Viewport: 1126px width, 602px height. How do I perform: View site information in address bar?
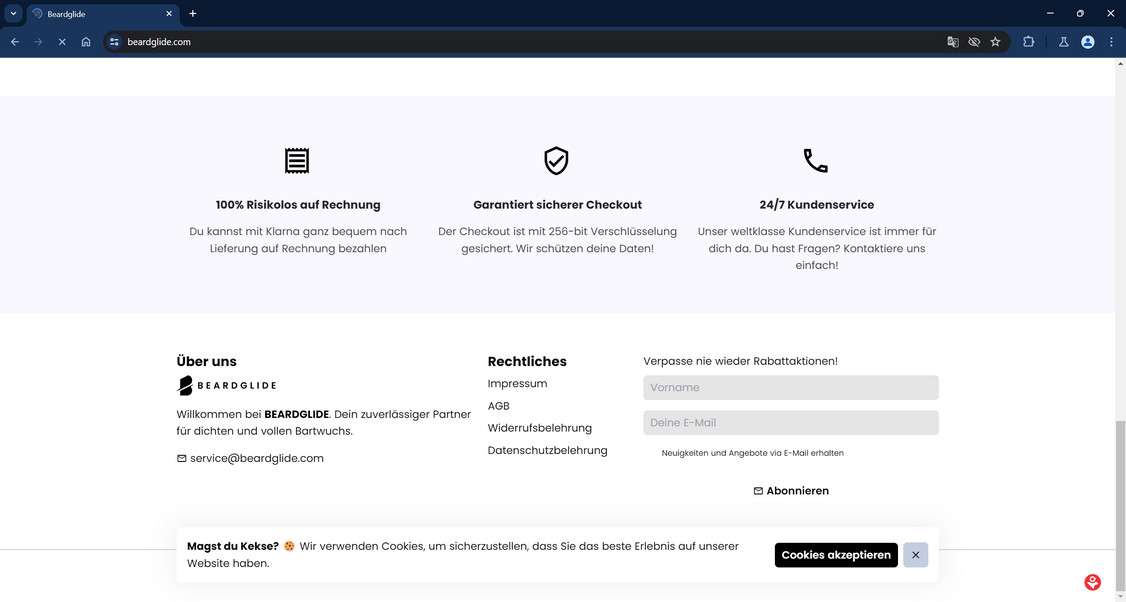point(114,42)
